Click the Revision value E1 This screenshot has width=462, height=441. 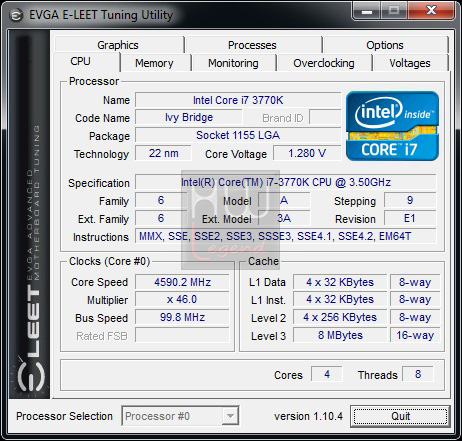tap(410, 218)
